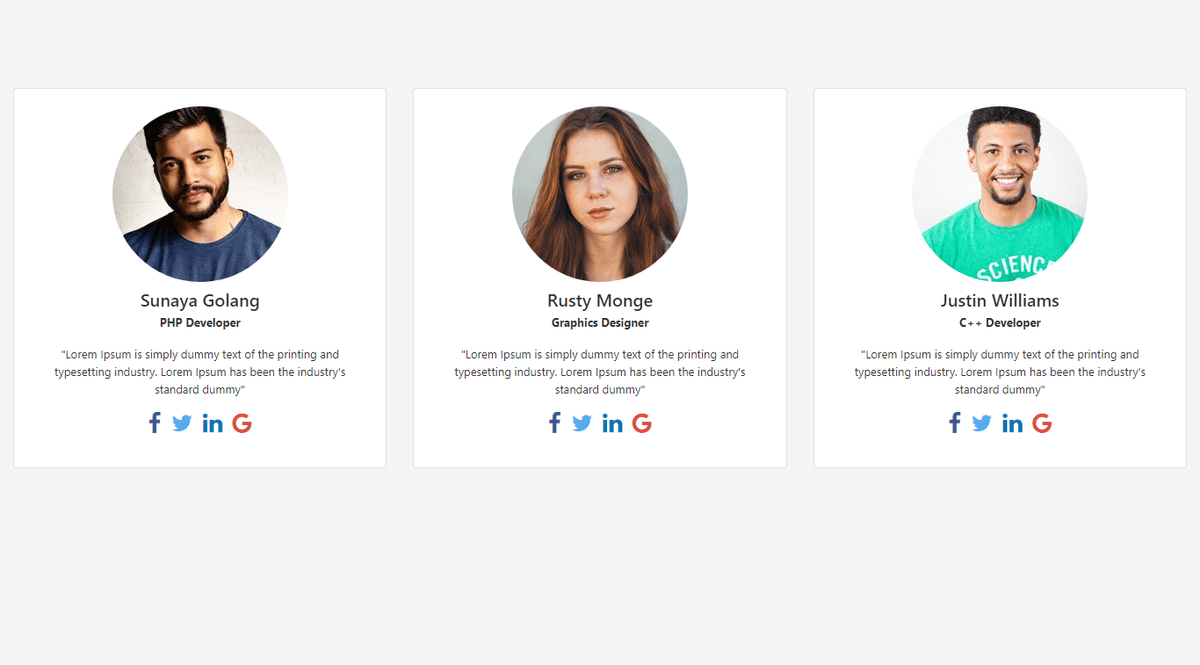
Task: Open Sunaya Golang's LinkedIn page
Action: coord(212,423)
